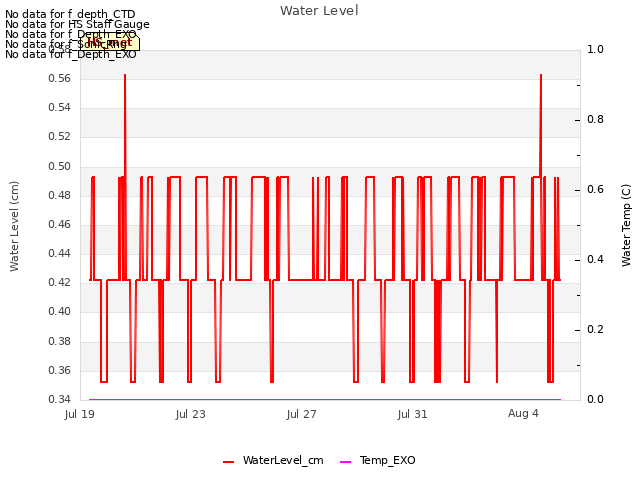Screen dimensions: 640x480
Task: Click the 0.38 left axis tick label
Action: pyautogui.click(x=60, y=341)
